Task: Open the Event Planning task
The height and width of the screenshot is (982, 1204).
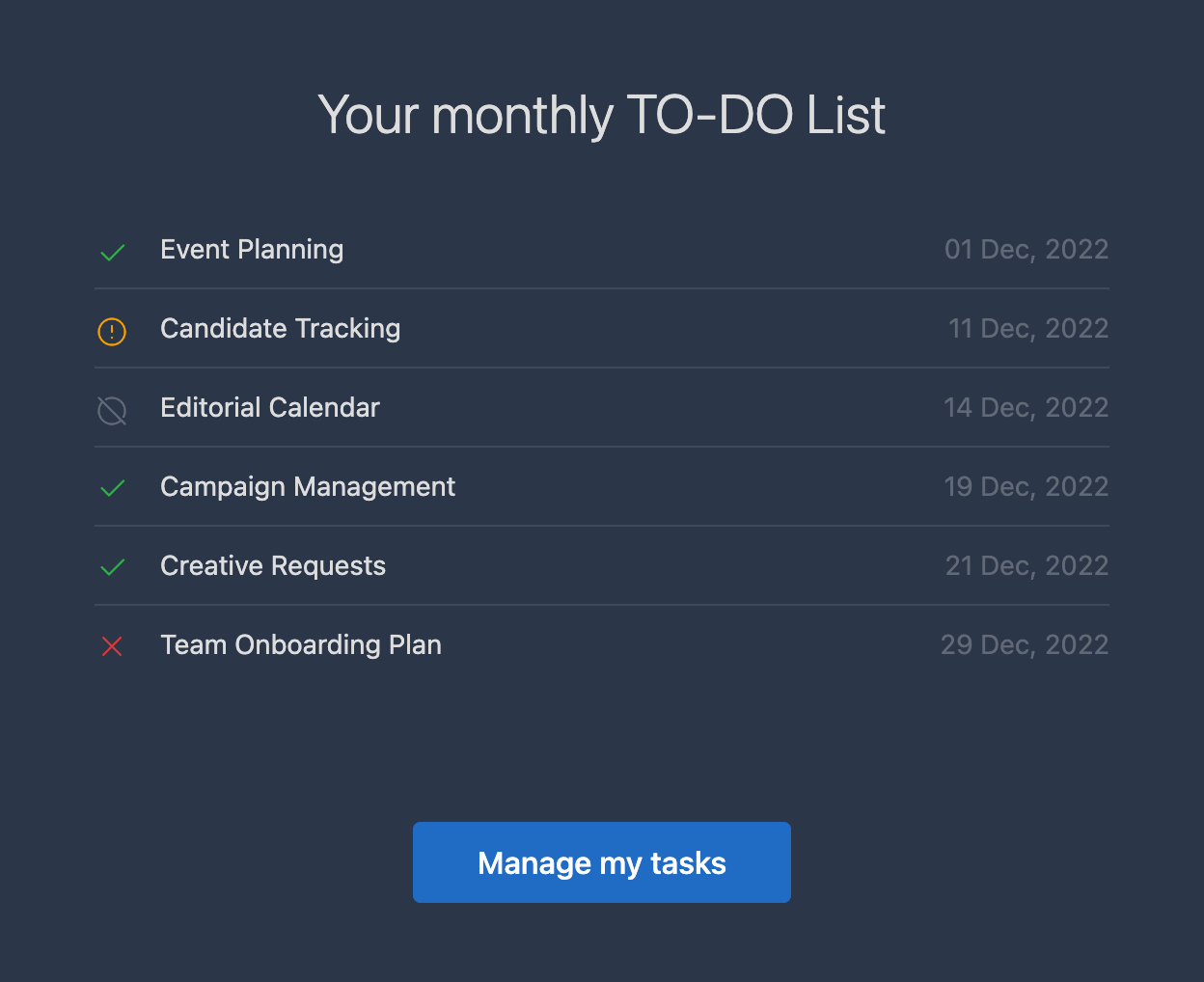Action: coord(252,249)
